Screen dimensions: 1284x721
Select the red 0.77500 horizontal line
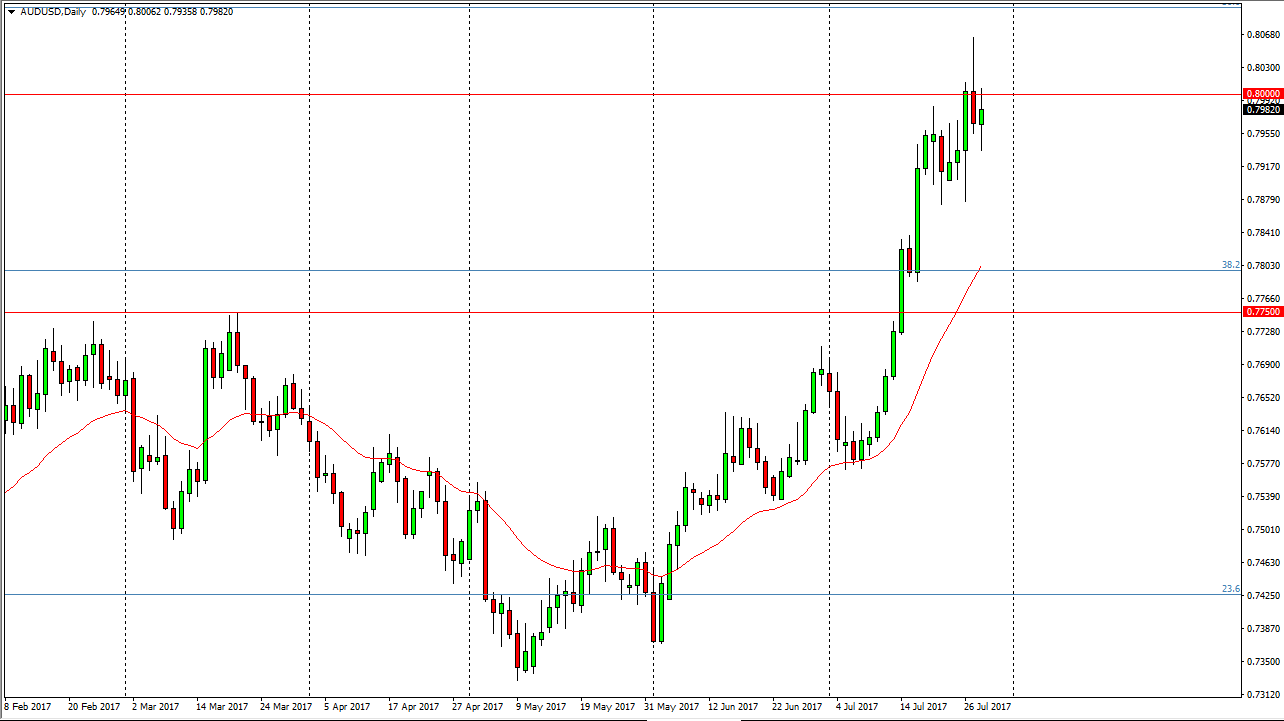click(600, 312)
